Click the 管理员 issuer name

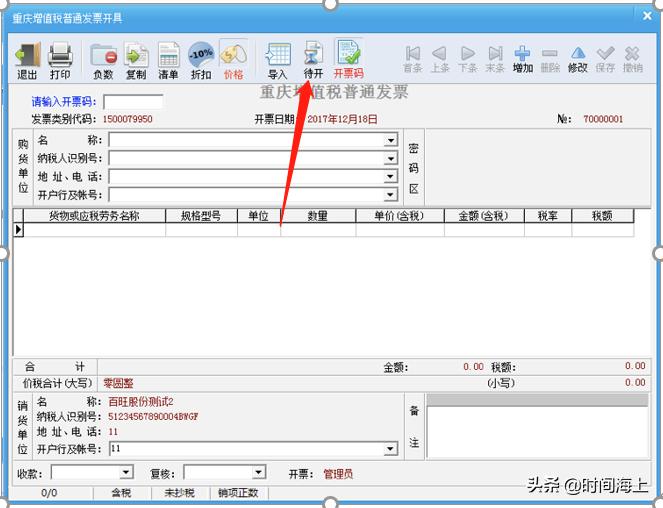338,474
